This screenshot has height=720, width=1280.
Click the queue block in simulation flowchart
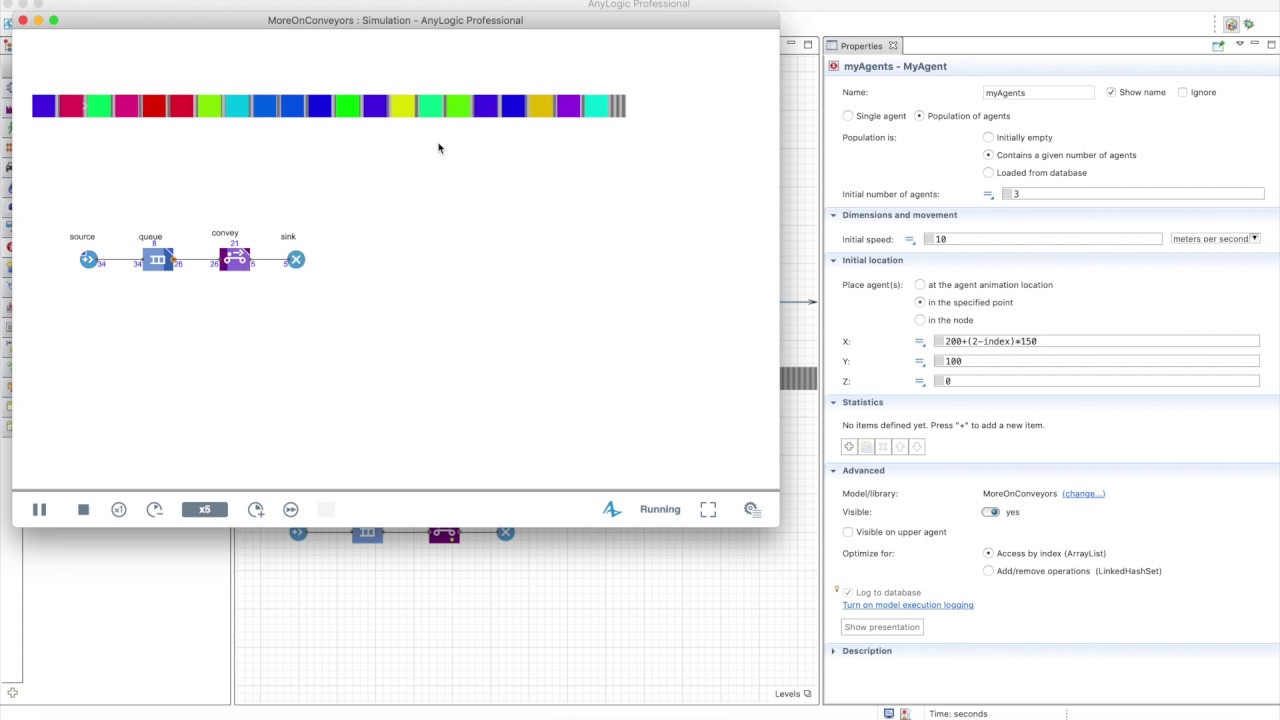(x=157, y=260)
